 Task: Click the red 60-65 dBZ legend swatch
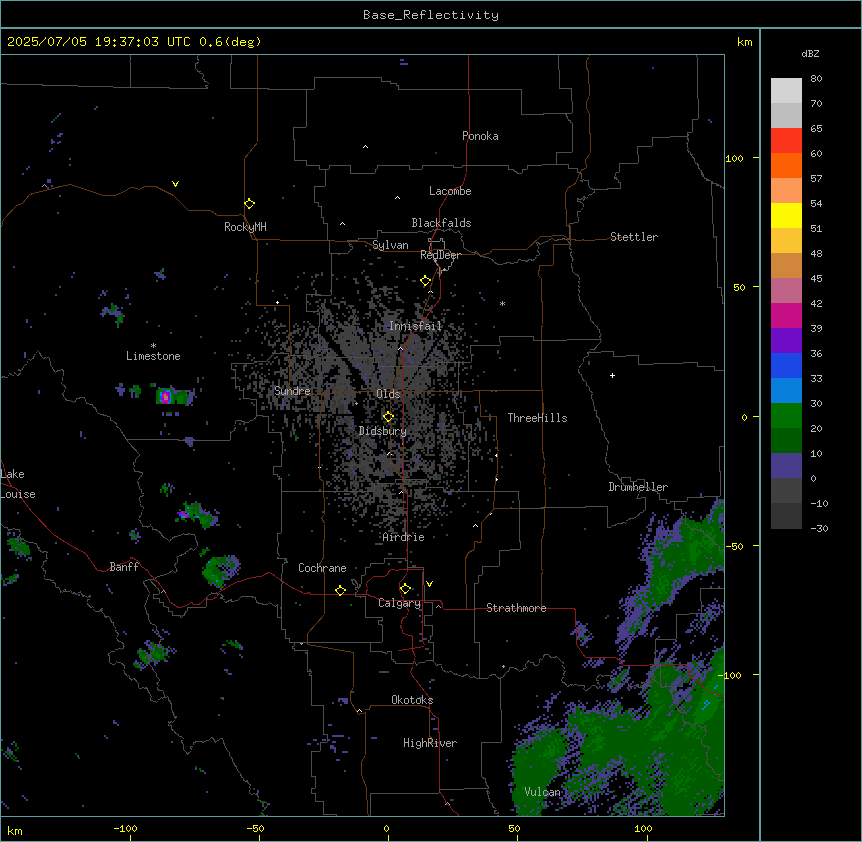[x=786, y=141]
